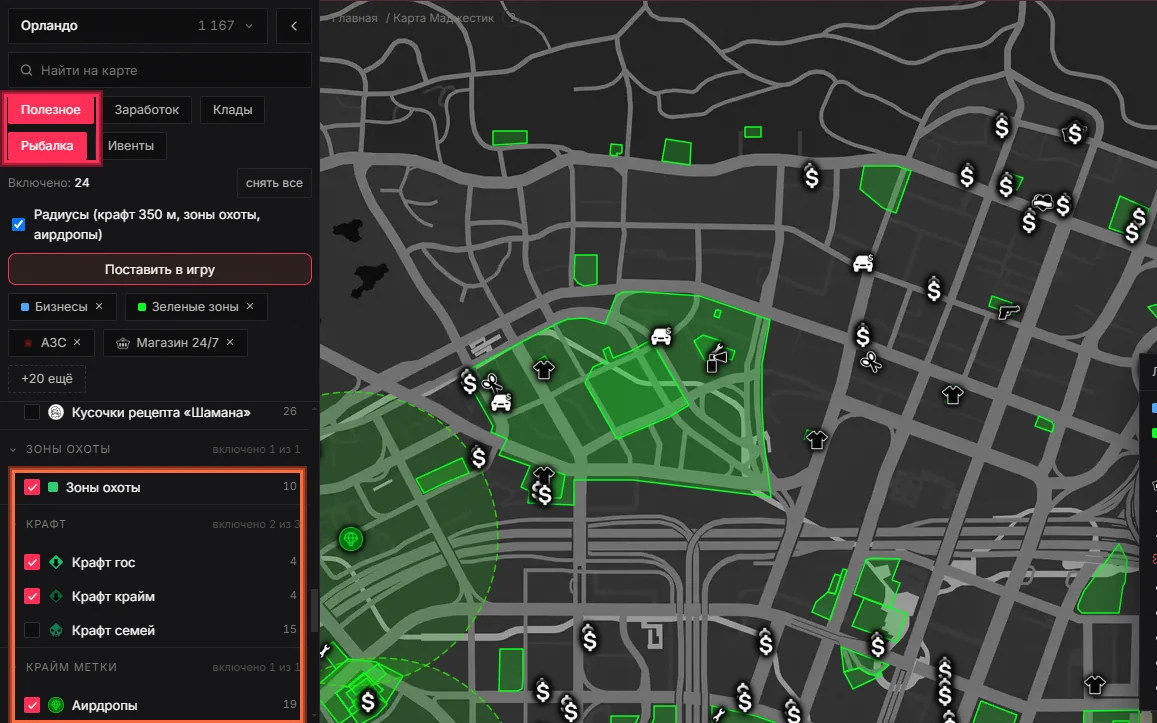Click the mask icon on the map
Image resolution: width=1157 pixels, height=723 pixels.
[x=1042, y=201]
